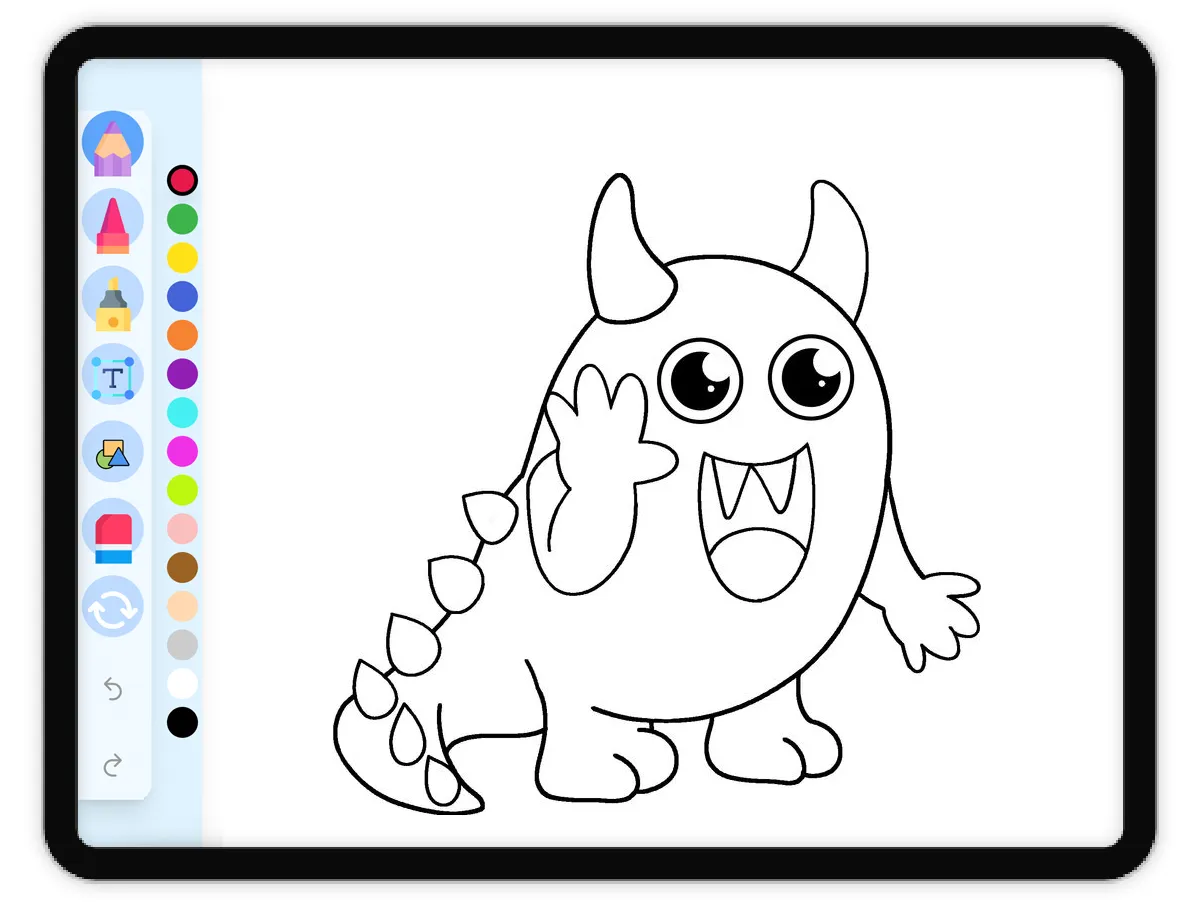Select the blue color swatch
This screenshot has width=1200, height=906.
tap(182, 297)
